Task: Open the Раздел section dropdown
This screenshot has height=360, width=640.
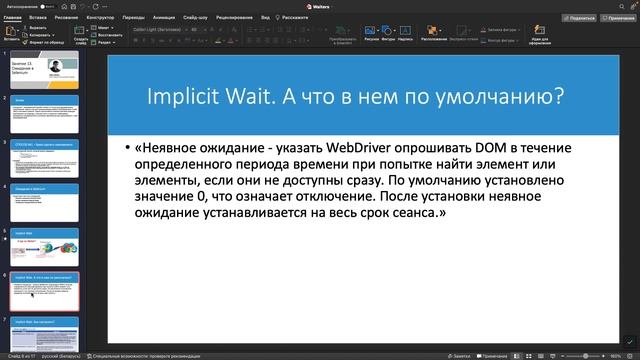Action: point(103,42)
